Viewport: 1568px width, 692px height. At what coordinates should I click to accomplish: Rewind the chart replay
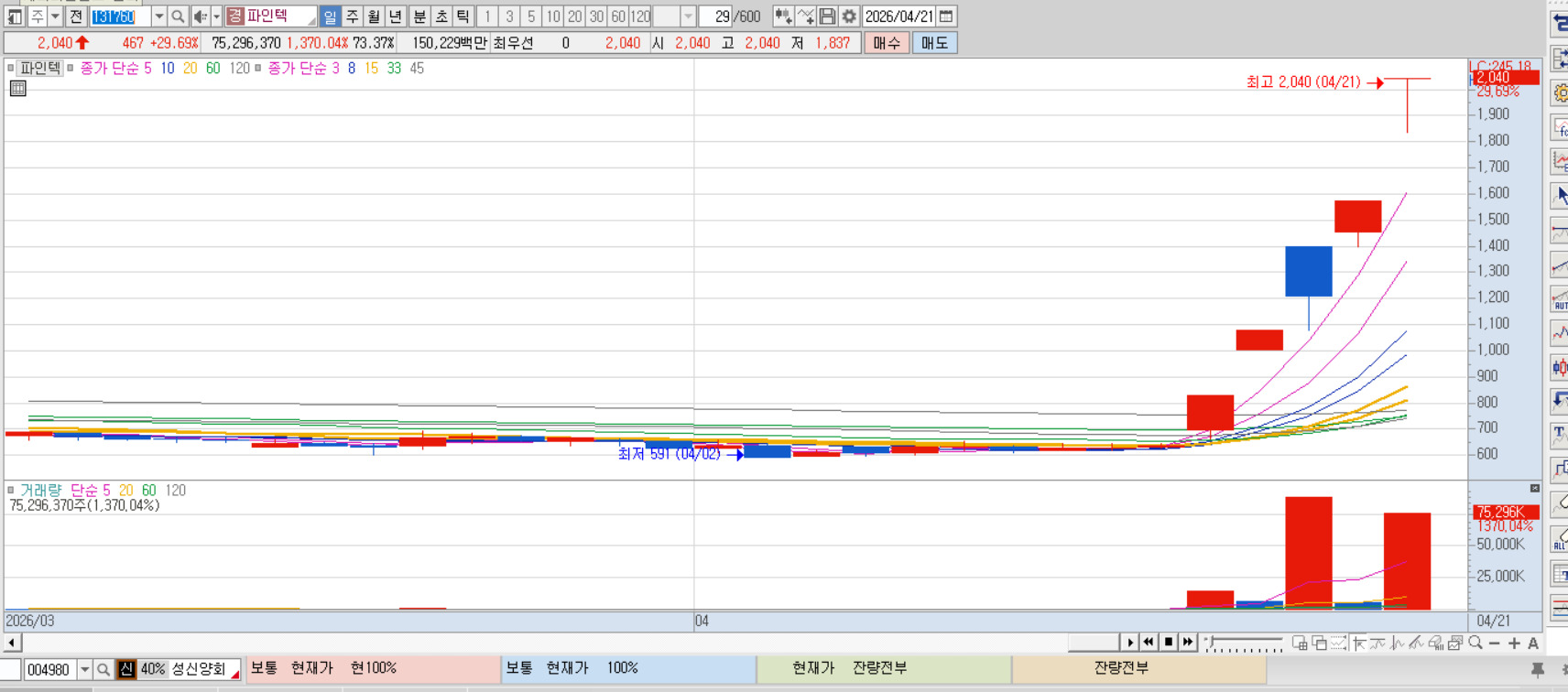tap(1149, 643)
